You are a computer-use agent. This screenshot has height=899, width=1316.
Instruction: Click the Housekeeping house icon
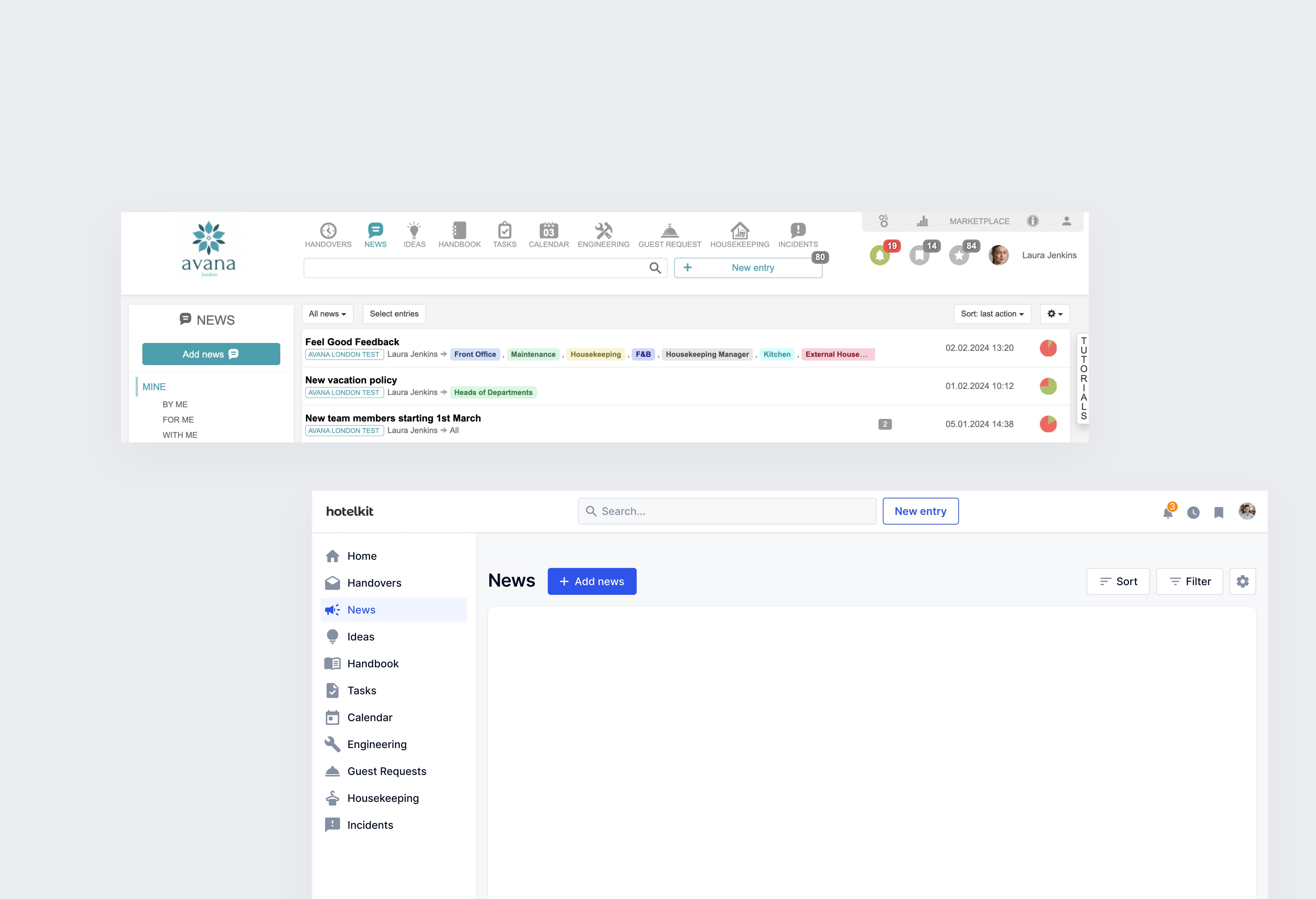click(740, 230)
